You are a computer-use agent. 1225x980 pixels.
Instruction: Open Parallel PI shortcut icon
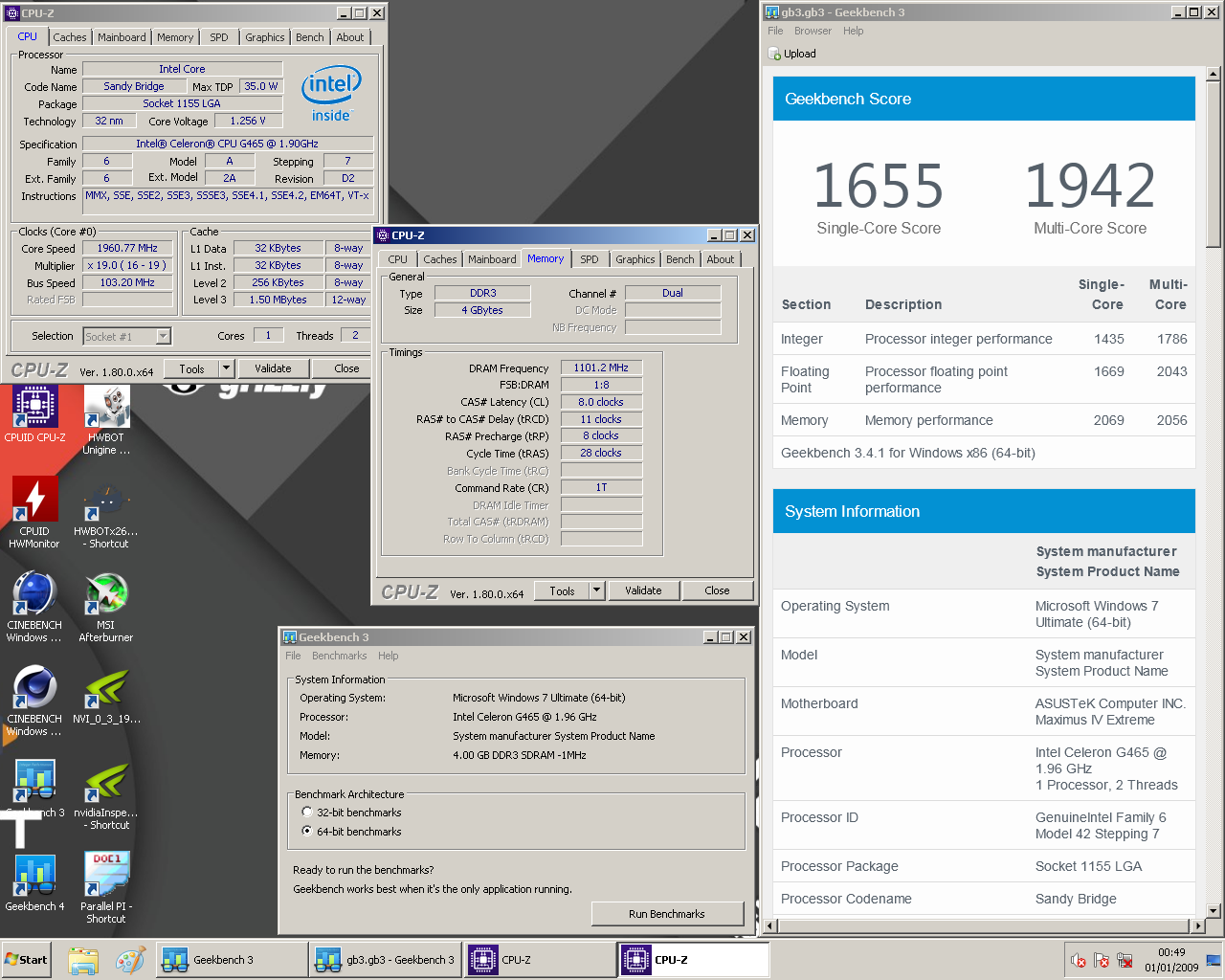pyautogui.click(x=106, y=887)
